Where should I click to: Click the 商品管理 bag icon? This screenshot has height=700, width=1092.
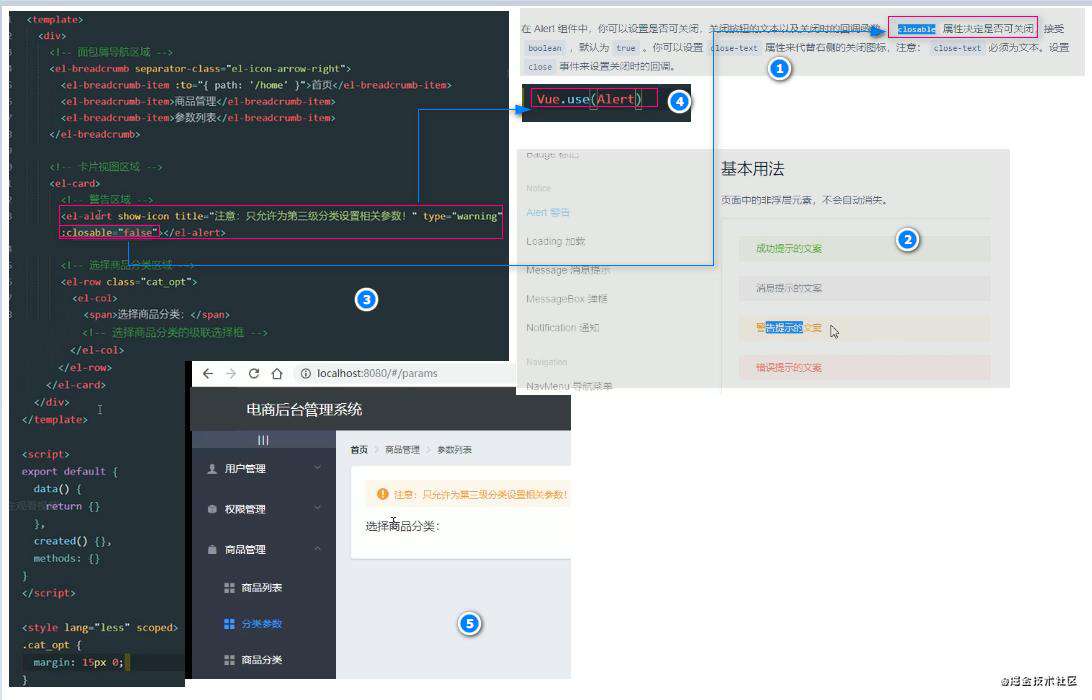[212, 550]
